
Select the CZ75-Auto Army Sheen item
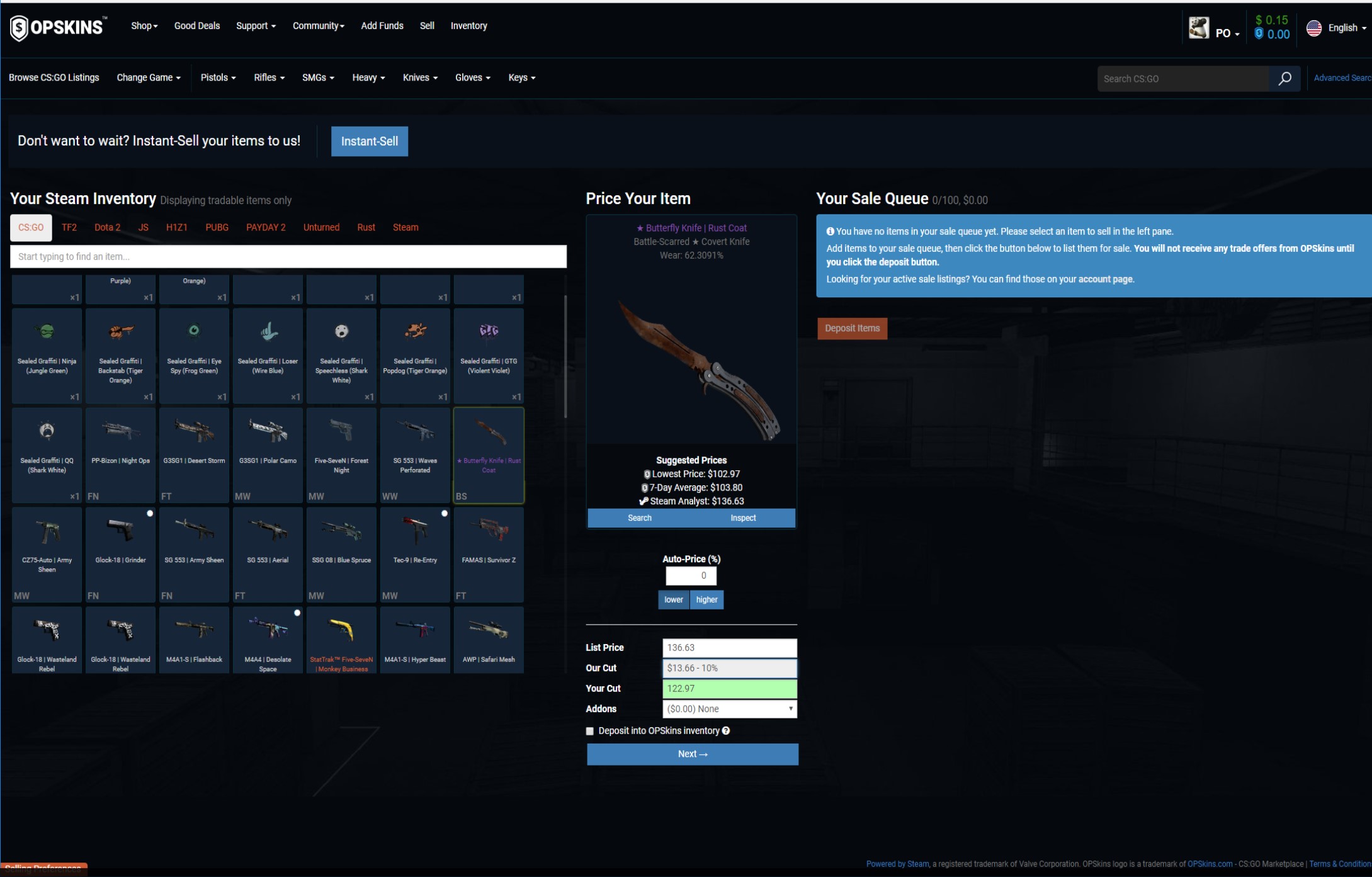point(47,555)
